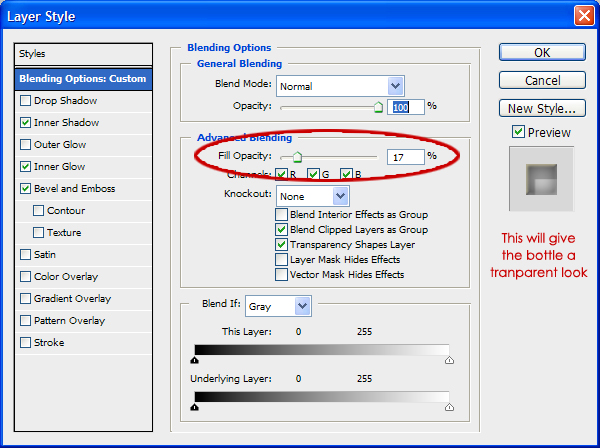
Task: Click This Layer white slider stop
Action: click(x=449, y=360)
